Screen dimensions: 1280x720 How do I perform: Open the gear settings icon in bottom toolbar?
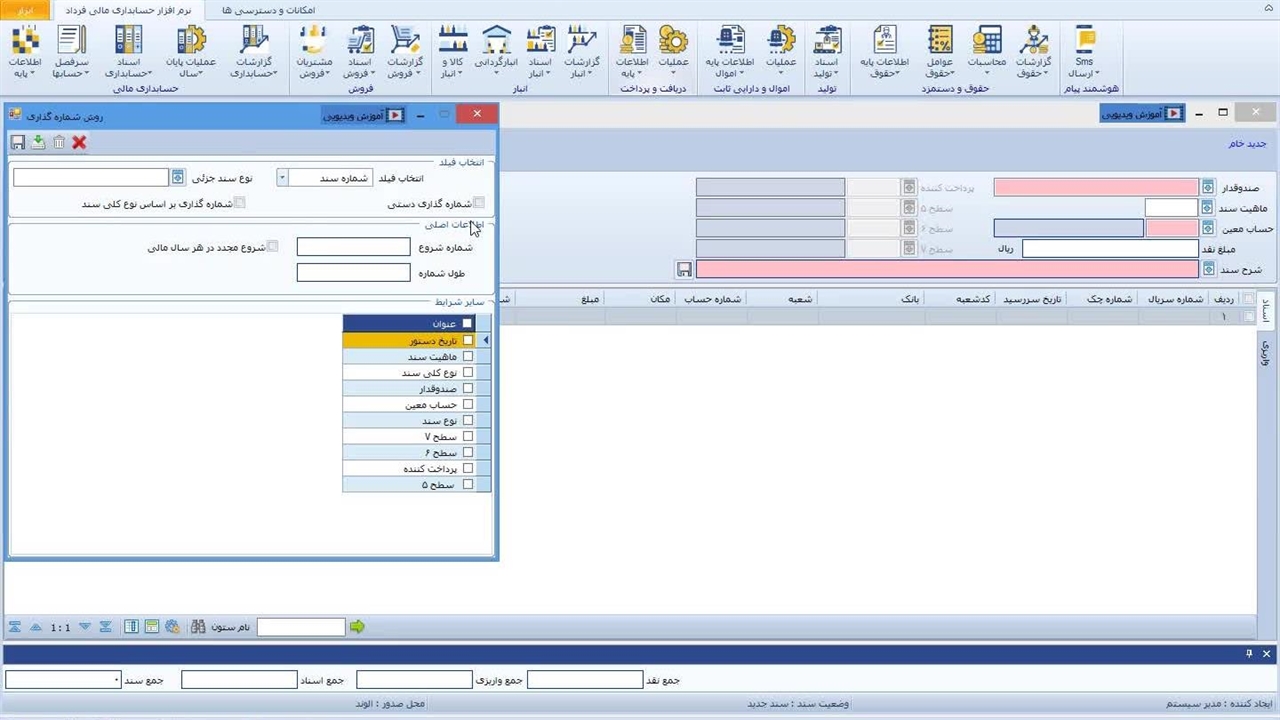(x=173, y=627)
